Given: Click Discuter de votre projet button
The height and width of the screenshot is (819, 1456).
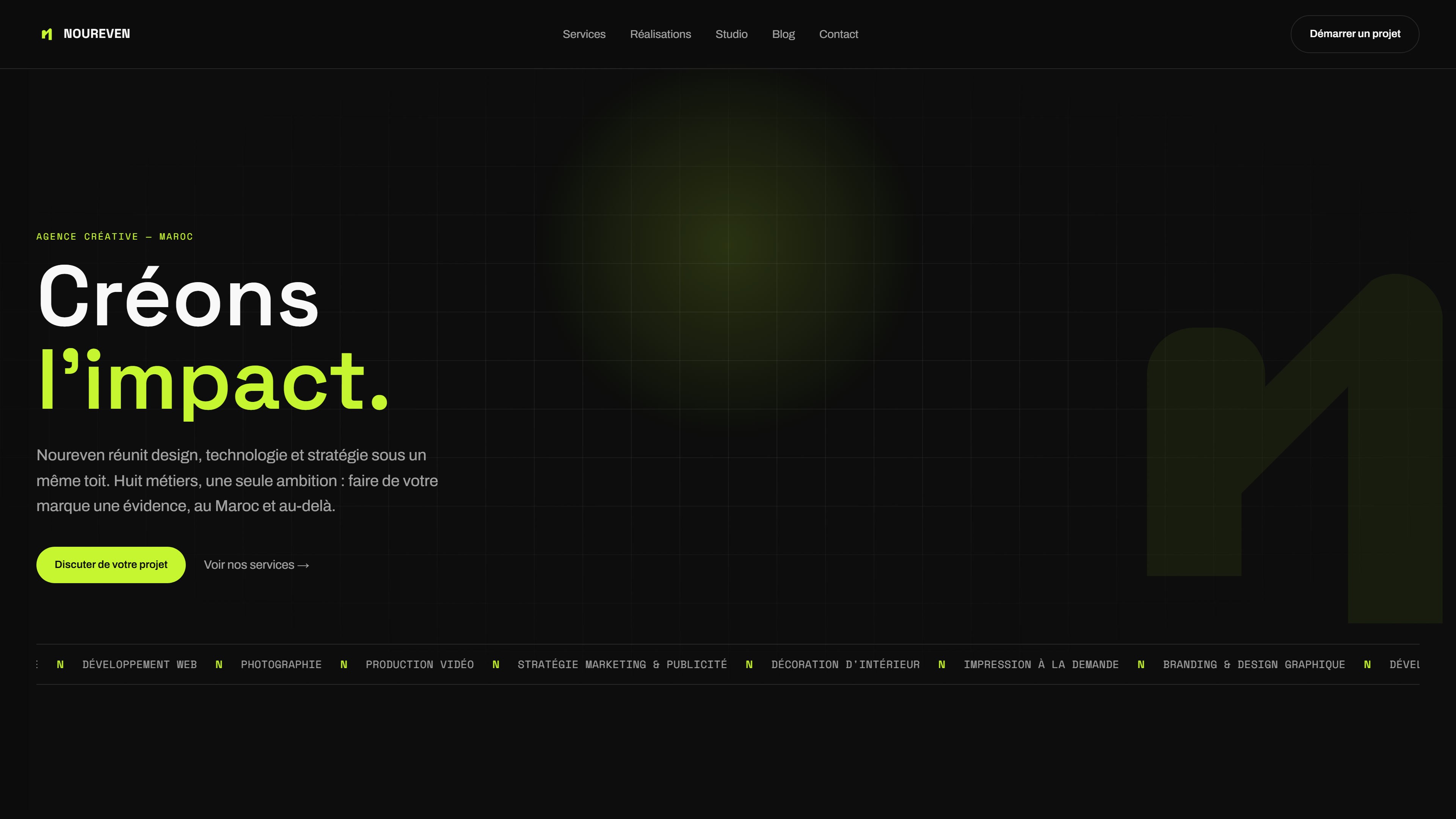Looking at the screenshot, I should [111, 565].
